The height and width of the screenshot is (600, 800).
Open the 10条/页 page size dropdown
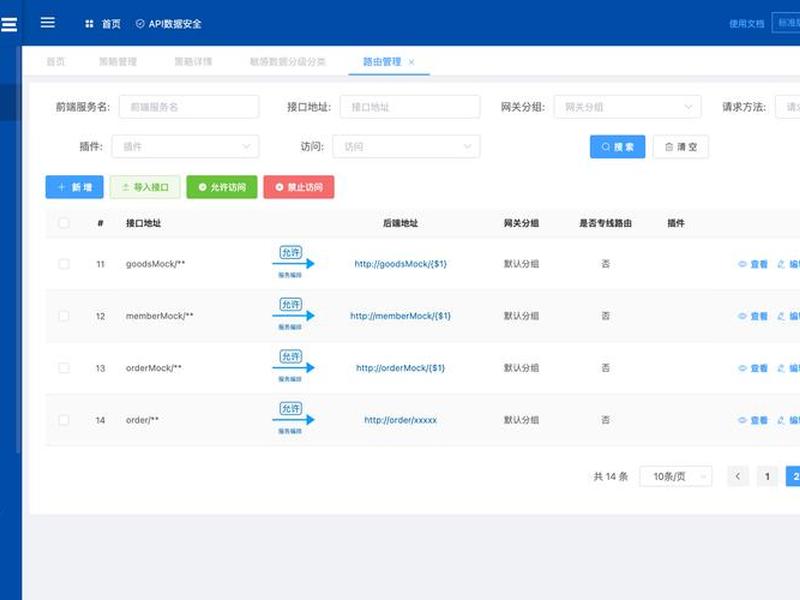coord(675,477)
